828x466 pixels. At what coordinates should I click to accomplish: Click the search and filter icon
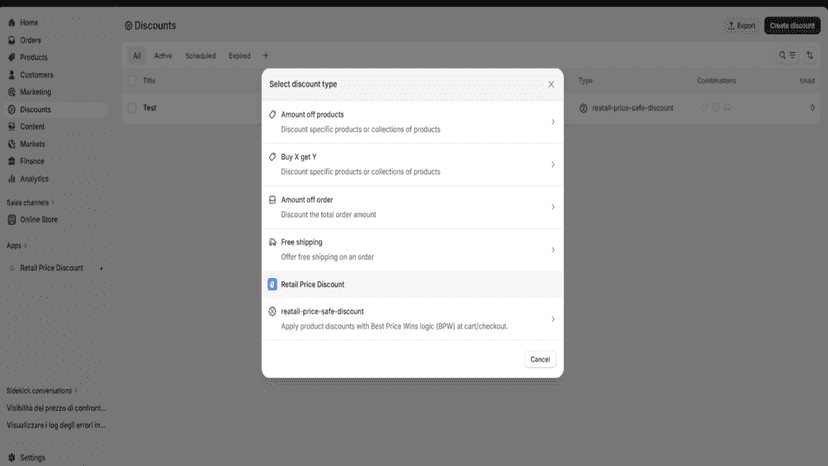[x=787, y=55]
